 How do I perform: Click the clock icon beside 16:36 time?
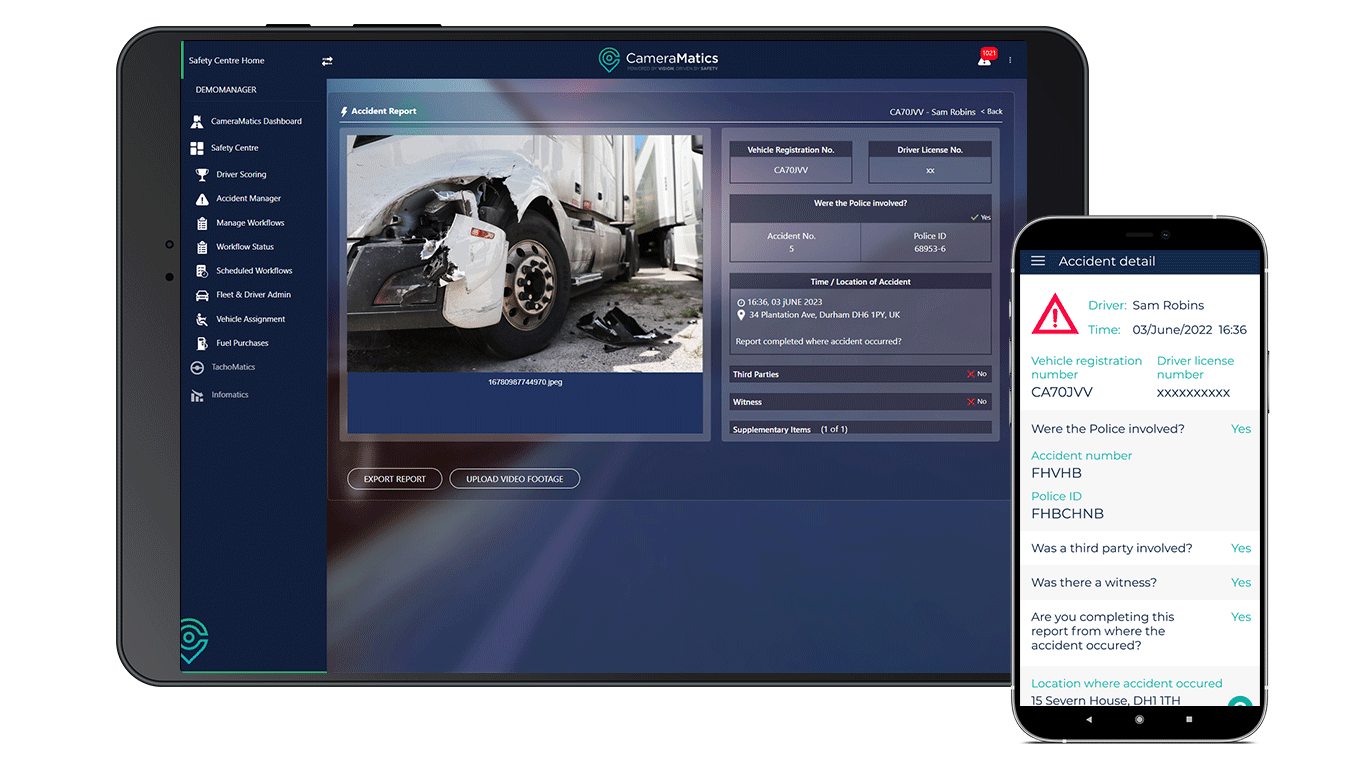pos(741,302)
